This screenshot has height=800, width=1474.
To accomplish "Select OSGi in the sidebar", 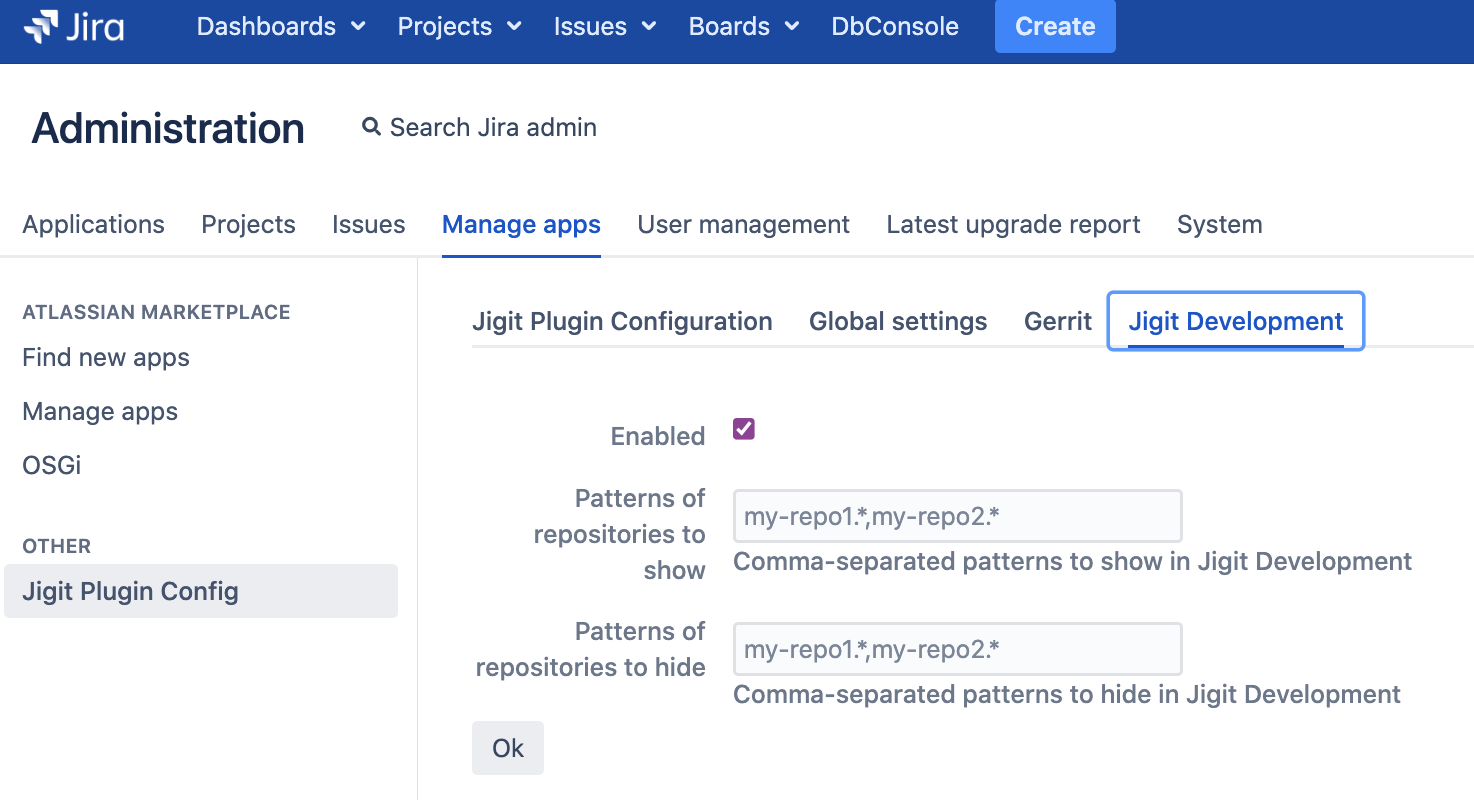I will coord(51,465).
